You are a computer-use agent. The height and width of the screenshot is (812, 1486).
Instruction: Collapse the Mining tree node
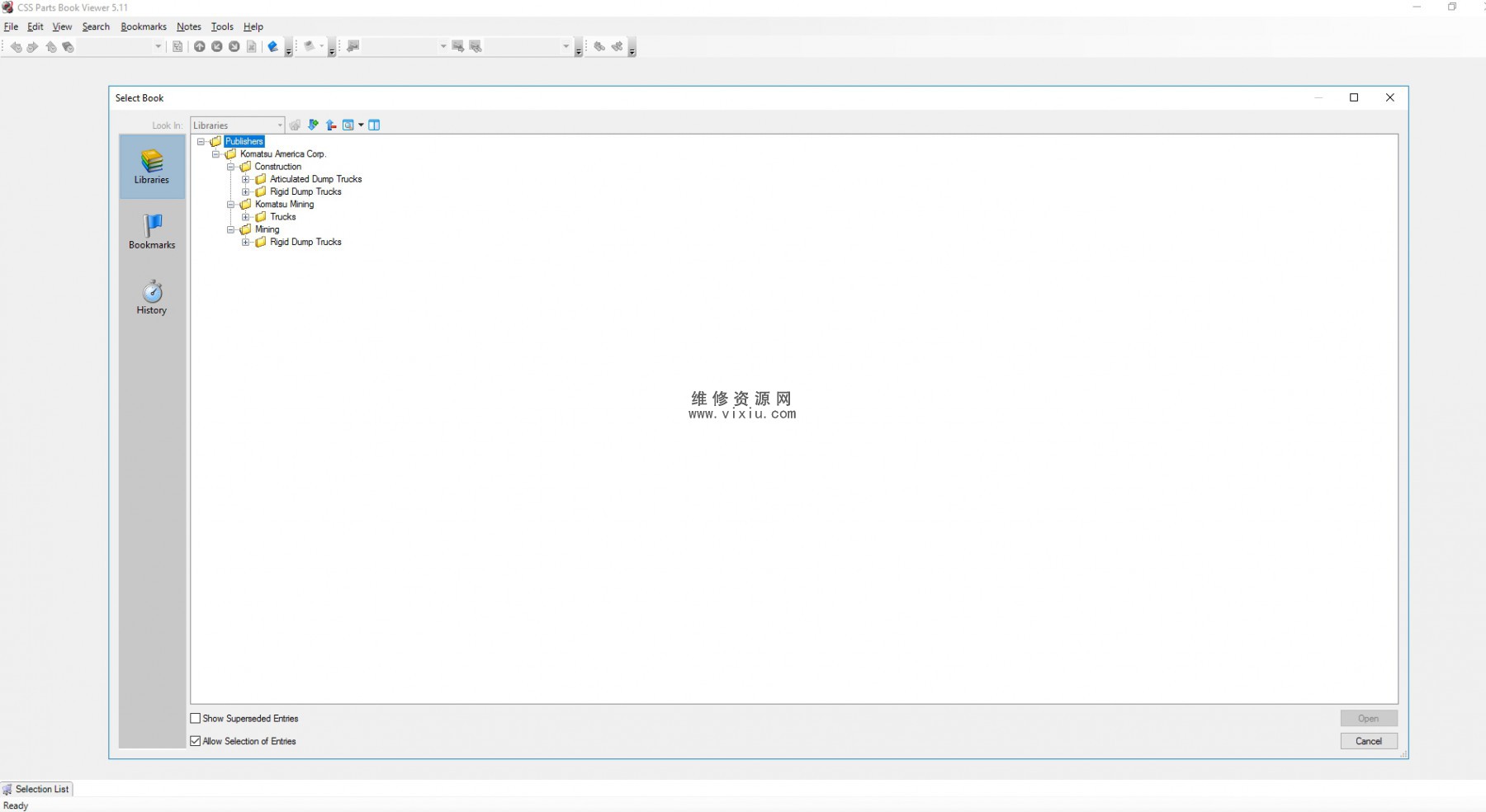click(x=230, y=229)
